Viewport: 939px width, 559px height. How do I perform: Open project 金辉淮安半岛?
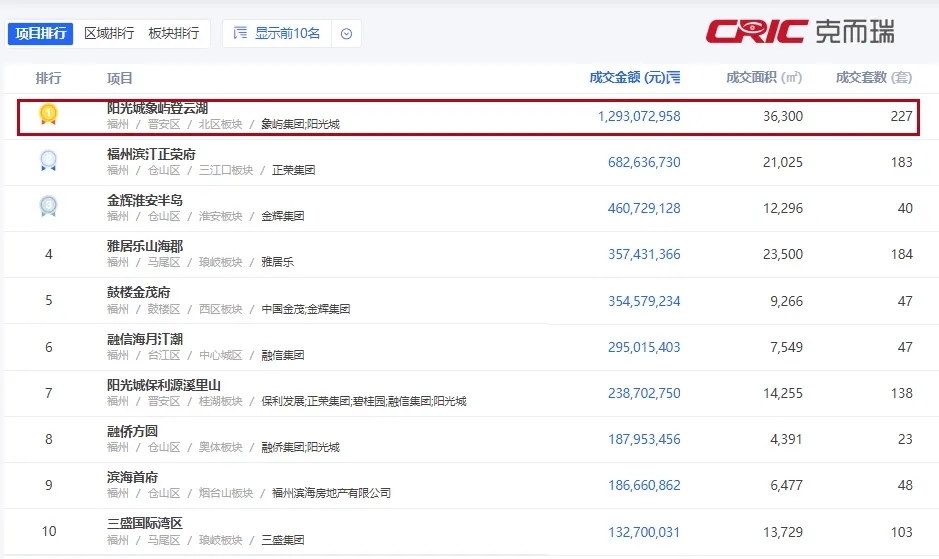pyautogui.click(x=145, y=200)
